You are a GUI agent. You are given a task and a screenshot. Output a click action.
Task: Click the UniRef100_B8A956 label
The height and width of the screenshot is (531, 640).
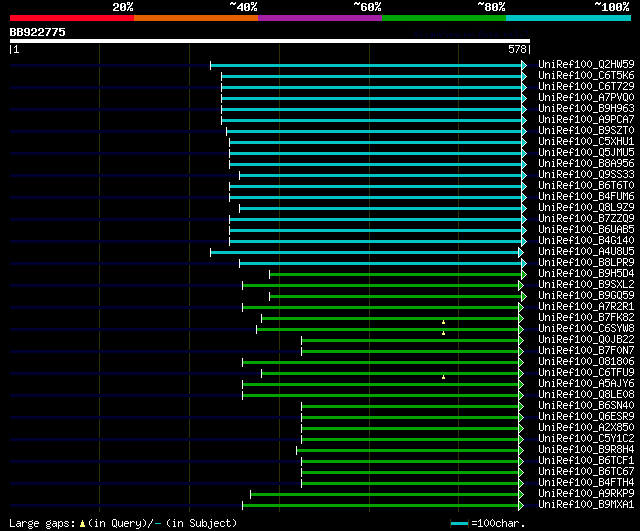pyautogui.click(x=586, y=164)
